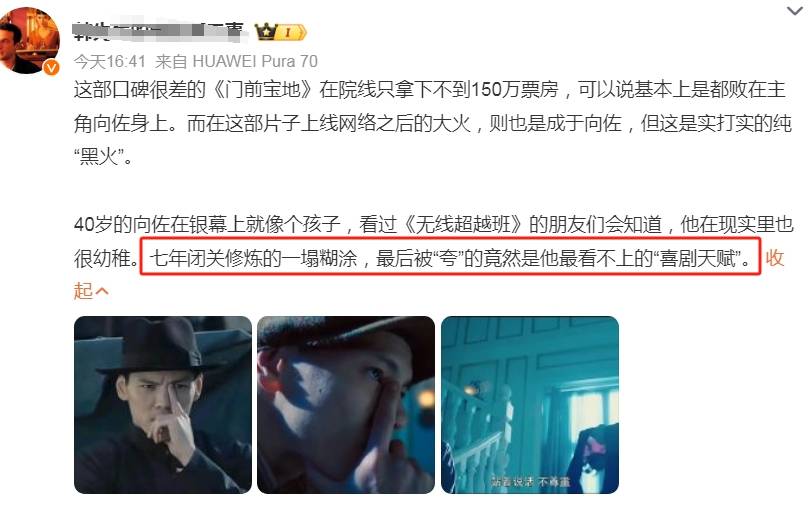
Task: Open the man in black hat thumbnail
Action: (163, 405)
